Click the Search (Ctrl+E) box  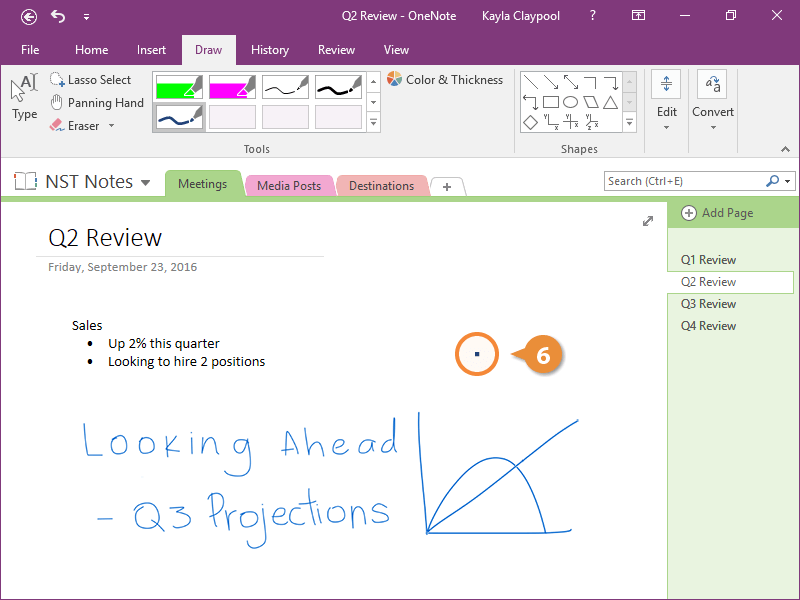[684, 181]
